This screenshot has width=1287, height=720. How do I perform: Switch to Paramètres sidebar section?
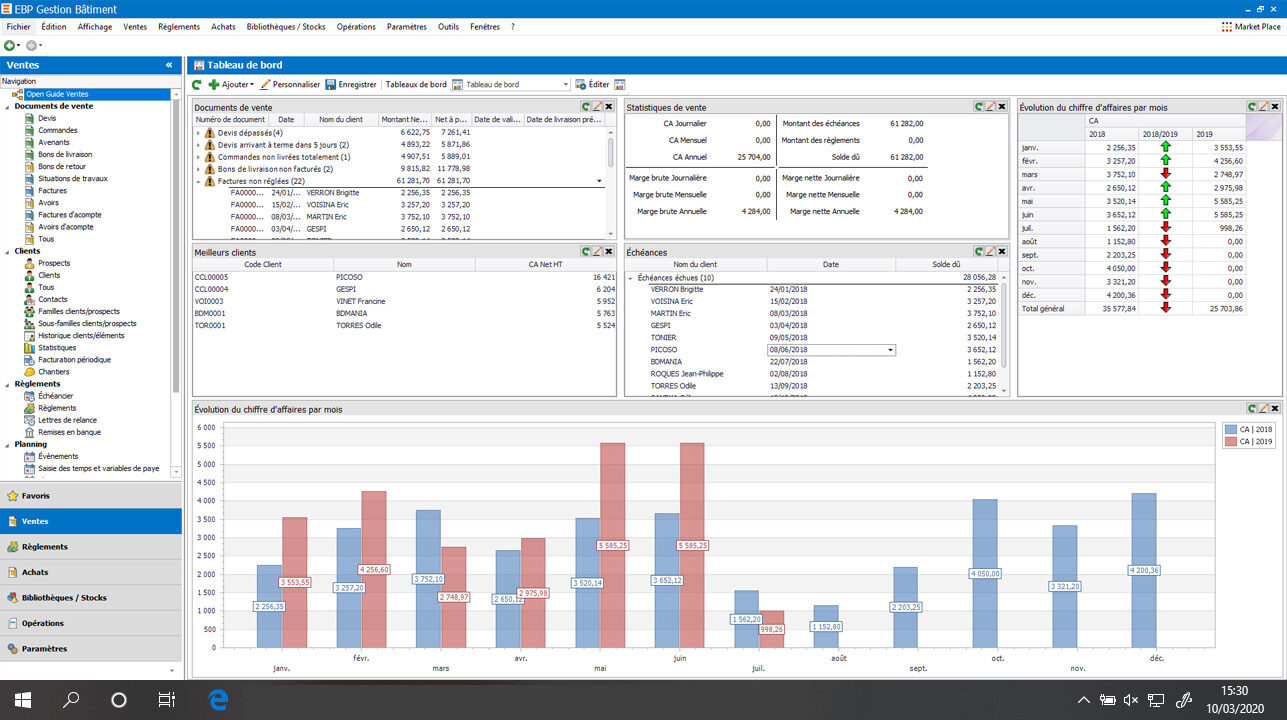91,648
